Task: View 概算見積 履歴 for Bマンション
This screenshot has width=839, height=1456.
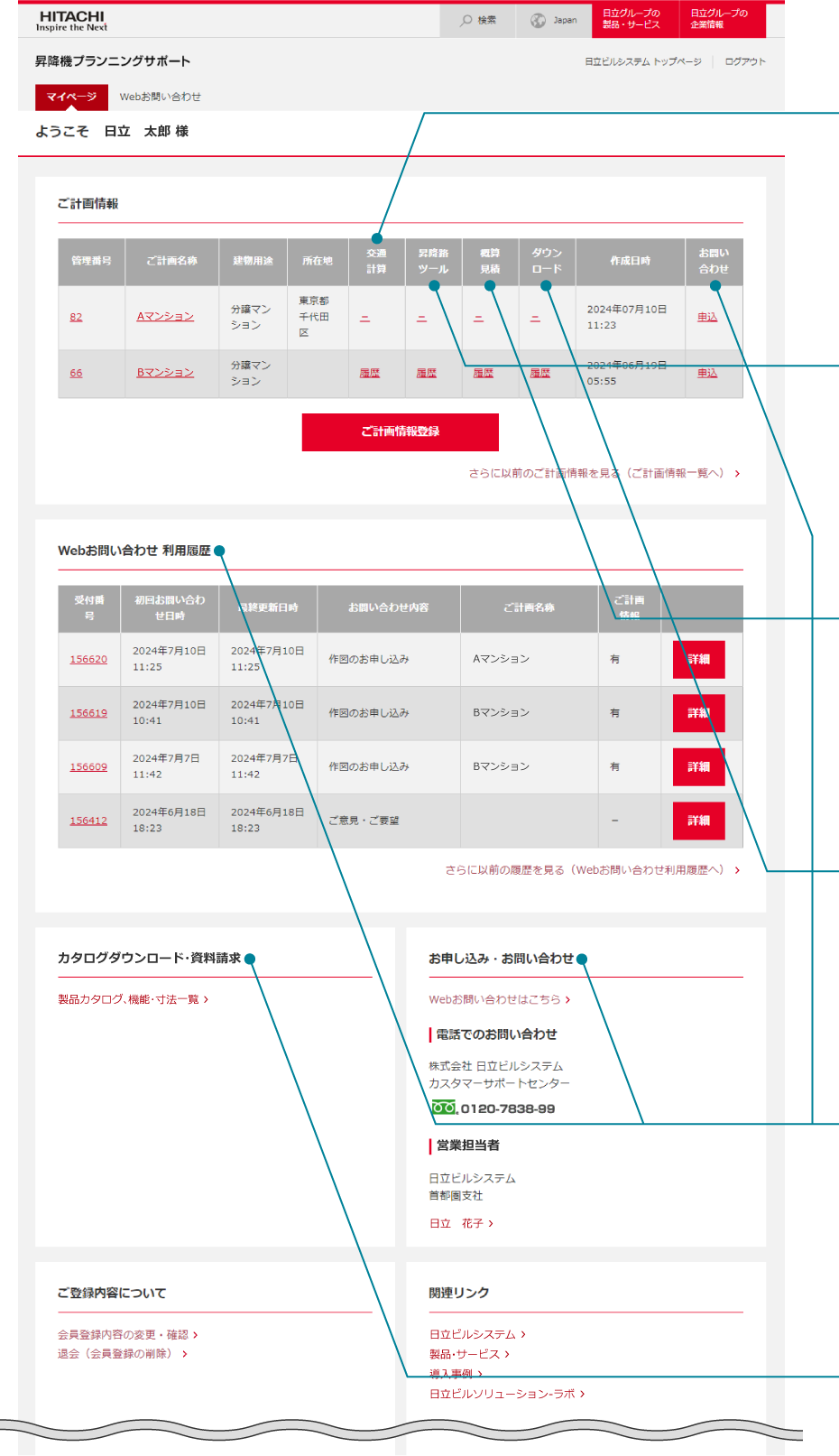Action: coord(484,373)
